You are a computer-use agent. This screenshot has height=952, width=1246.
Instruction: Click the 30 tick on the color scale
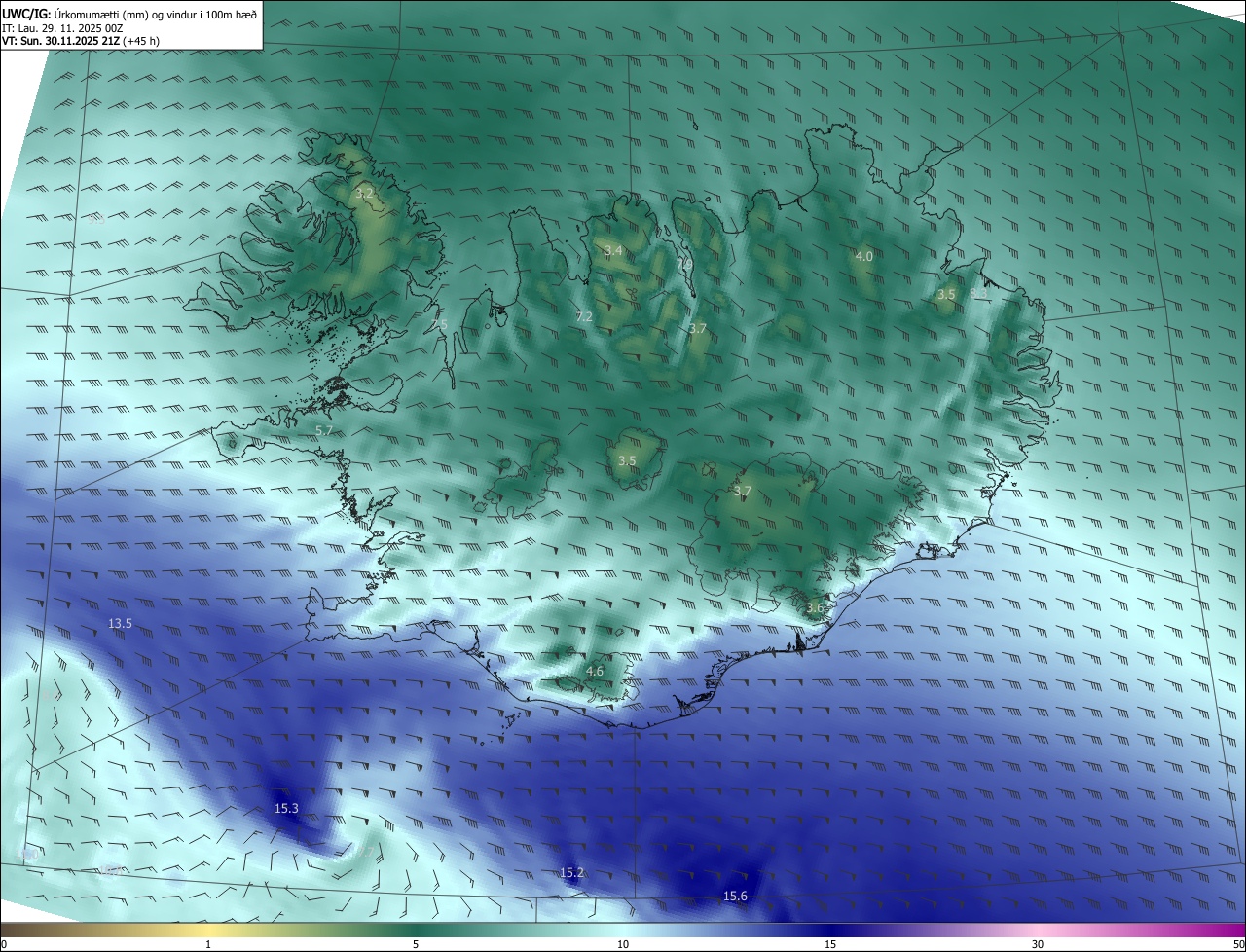[x=1038, y=944]
